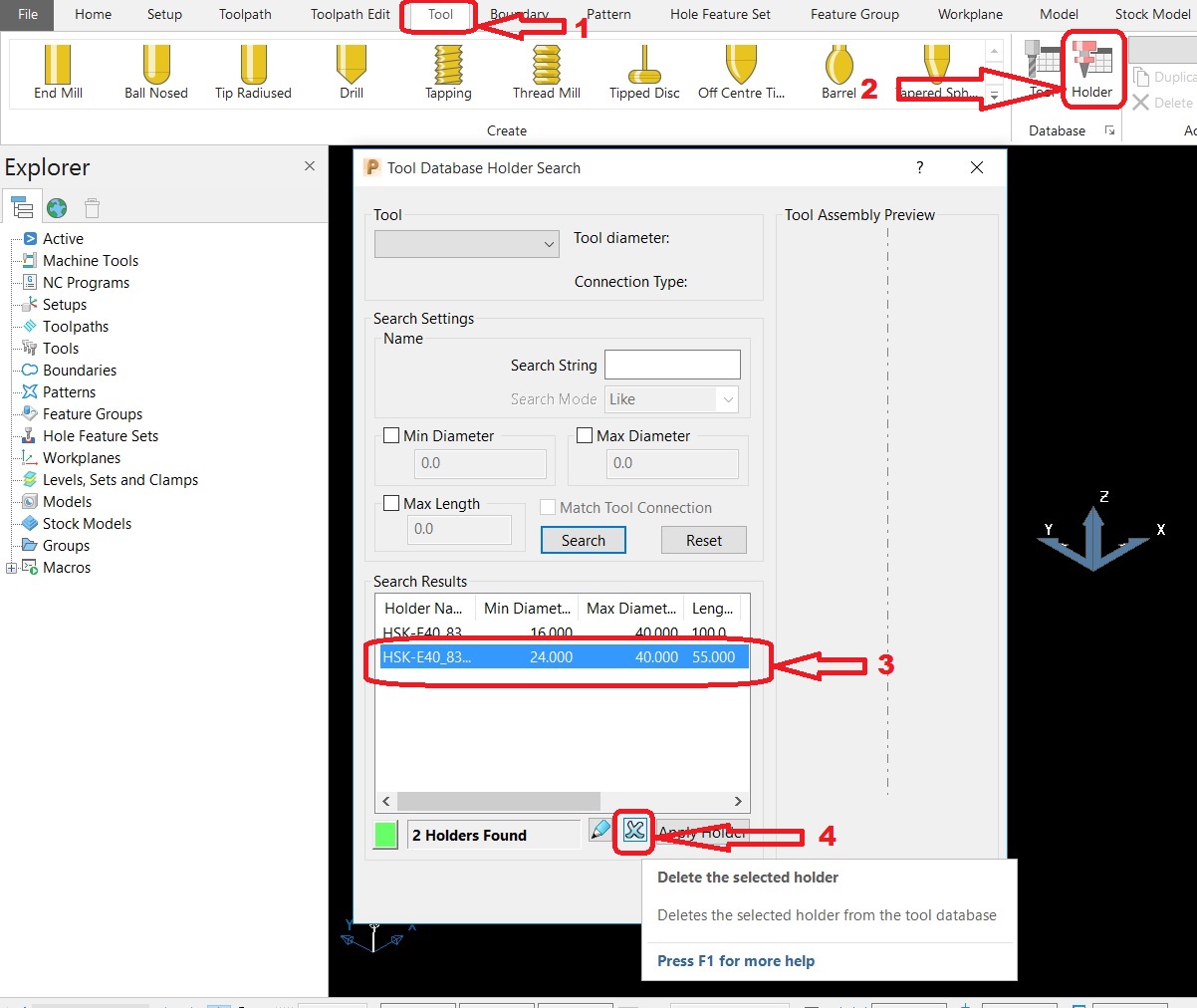Viewport: 1197px width, 1008px height.
Task: Switch to the Toolpath Edit ribbon tab
Action: [350, 15]
